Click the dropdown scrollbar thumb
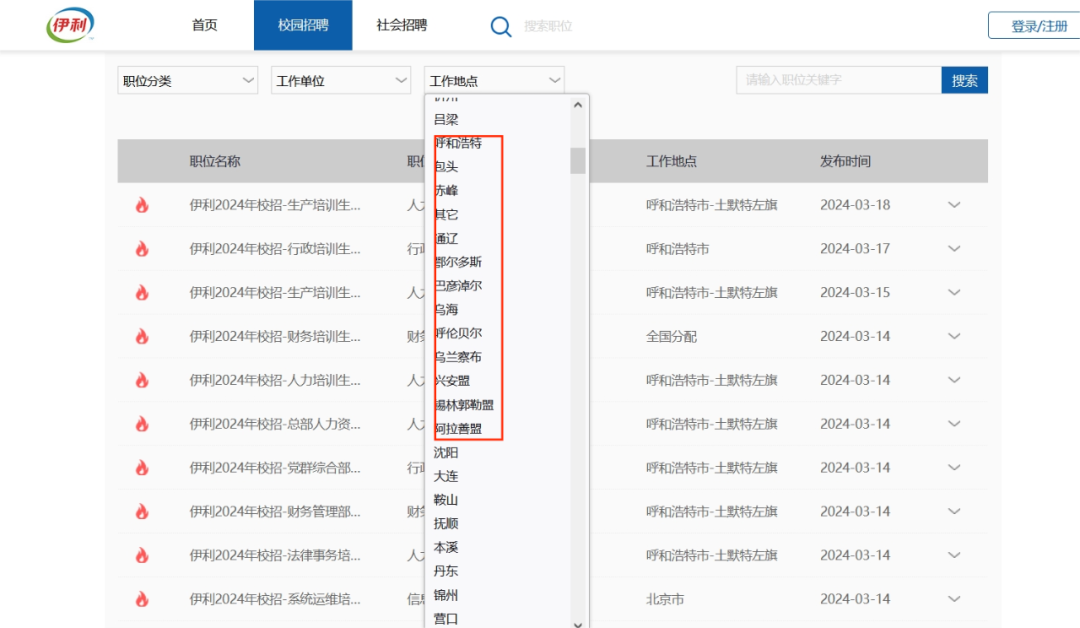This screenshot has height=628, width=1080. click(x=578, y=161)
